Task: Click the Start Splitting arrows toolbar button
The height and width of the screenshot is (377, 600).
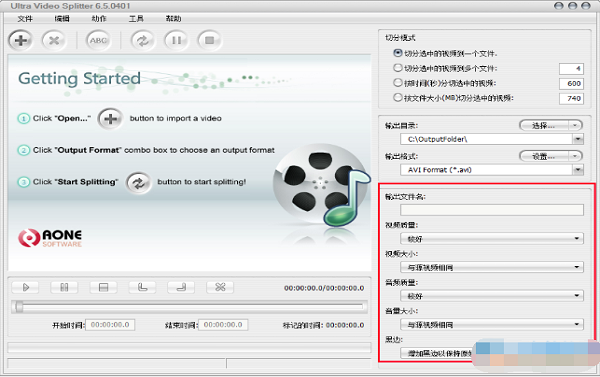Action: click(143, 40)
